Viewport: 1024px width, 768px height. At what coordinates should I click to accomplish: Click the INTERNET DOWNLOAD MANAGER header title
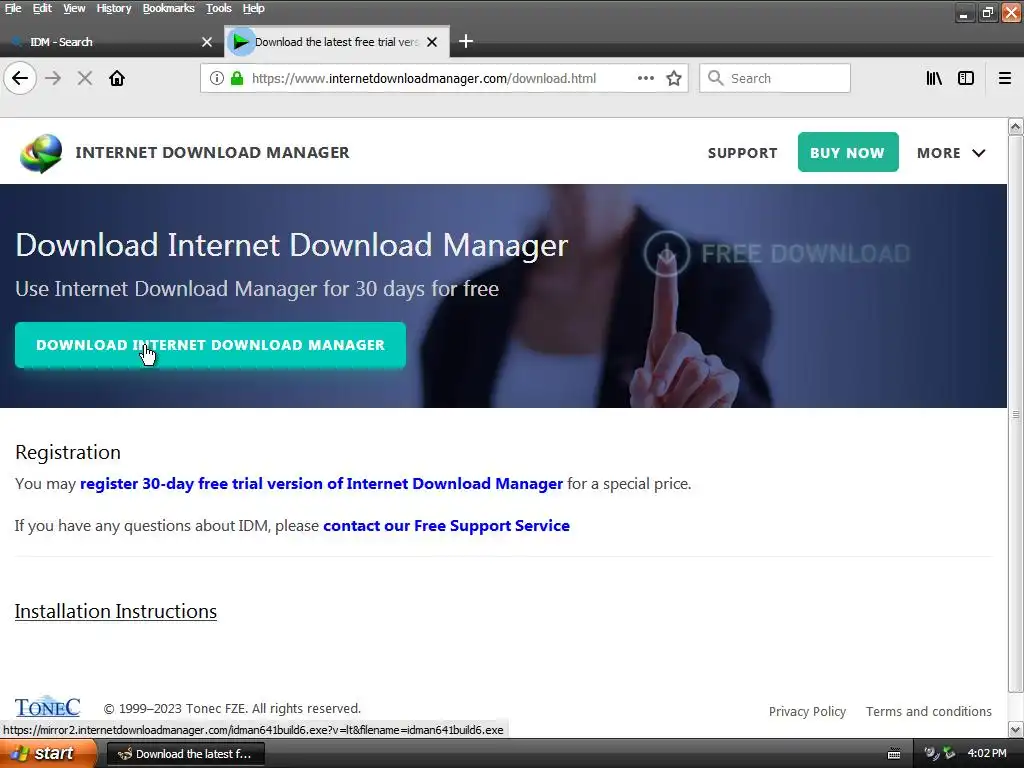[x=212, y=153]
